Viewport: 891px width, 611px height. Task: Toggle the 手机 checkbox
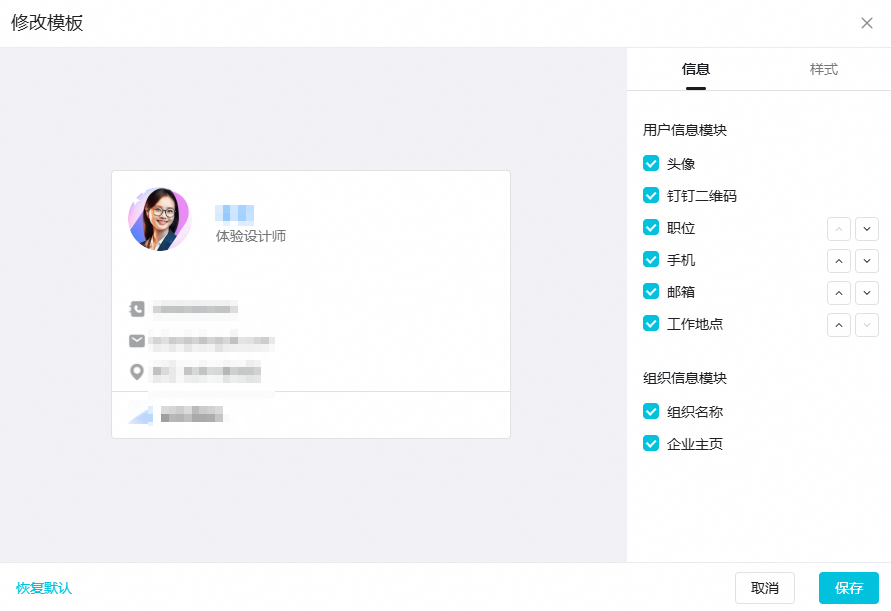(x=651, y=260)
